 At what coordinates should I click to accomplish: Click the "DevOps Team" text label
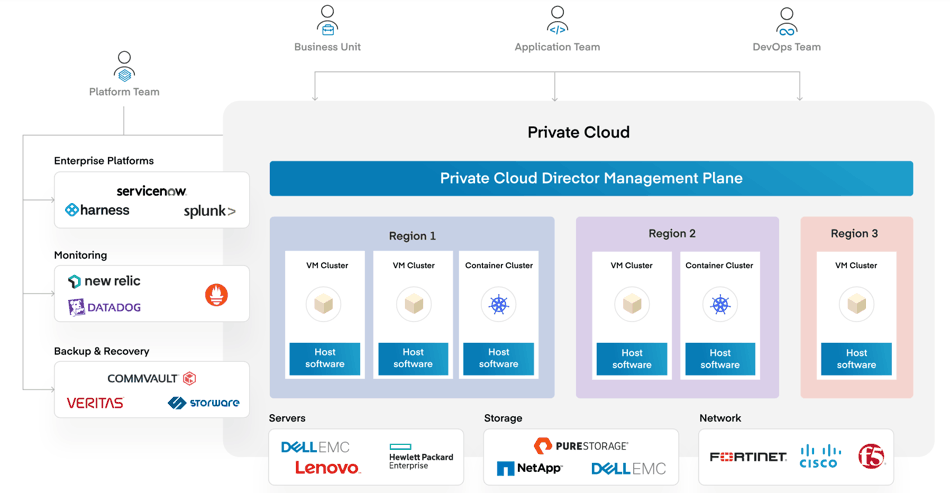[786, 47]
